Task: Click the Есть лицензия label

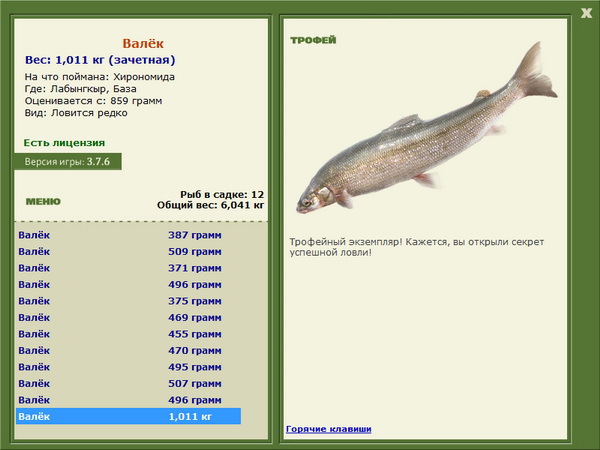Action: tap(64, 143)
